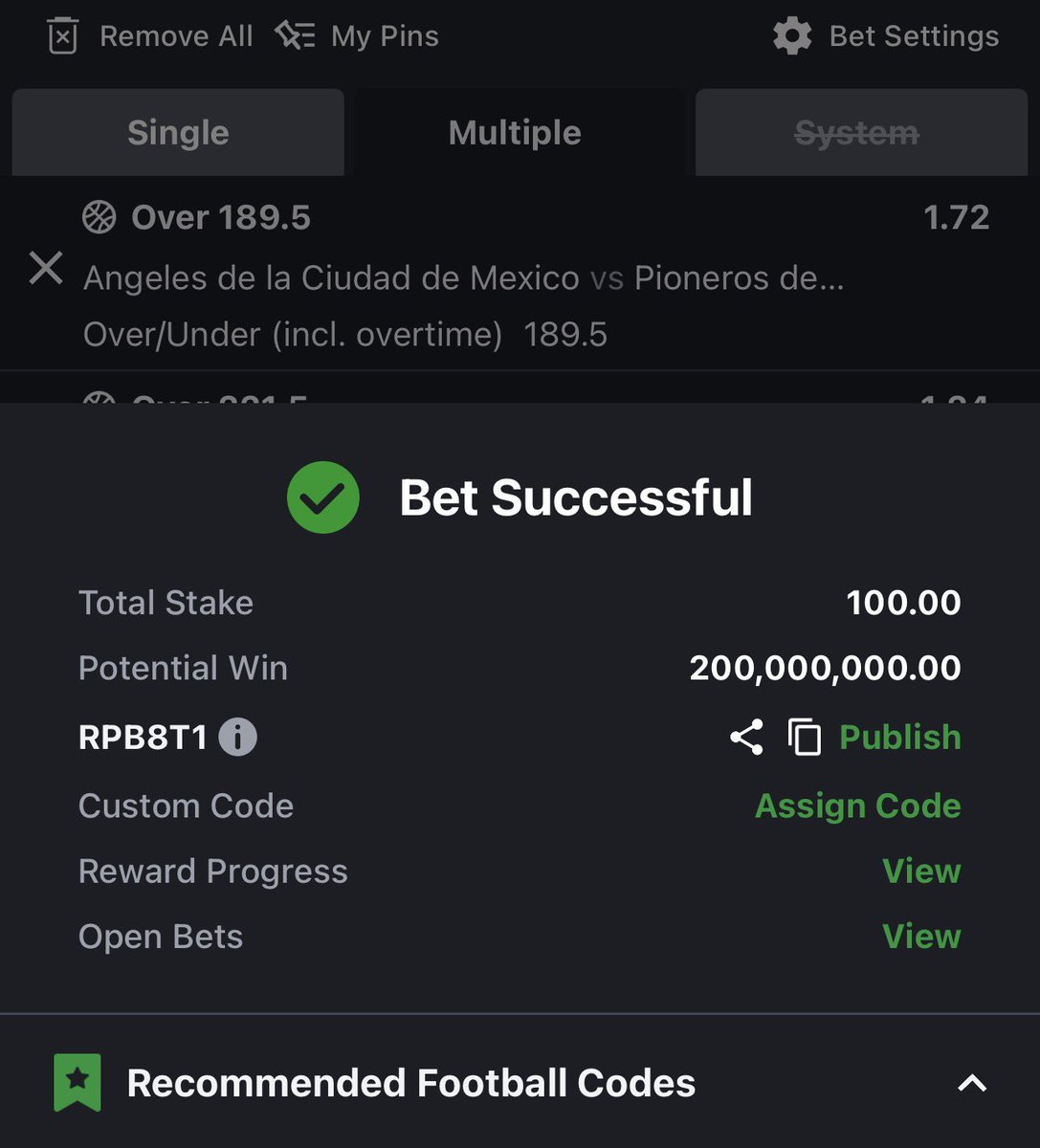
Task: Open My Pins icon
Action: tap(295, 35)
